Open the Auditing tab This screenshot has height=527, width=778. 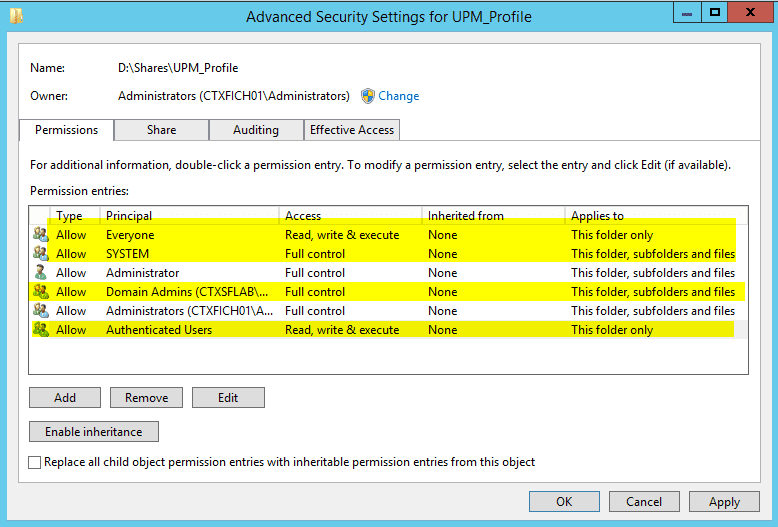256,130
